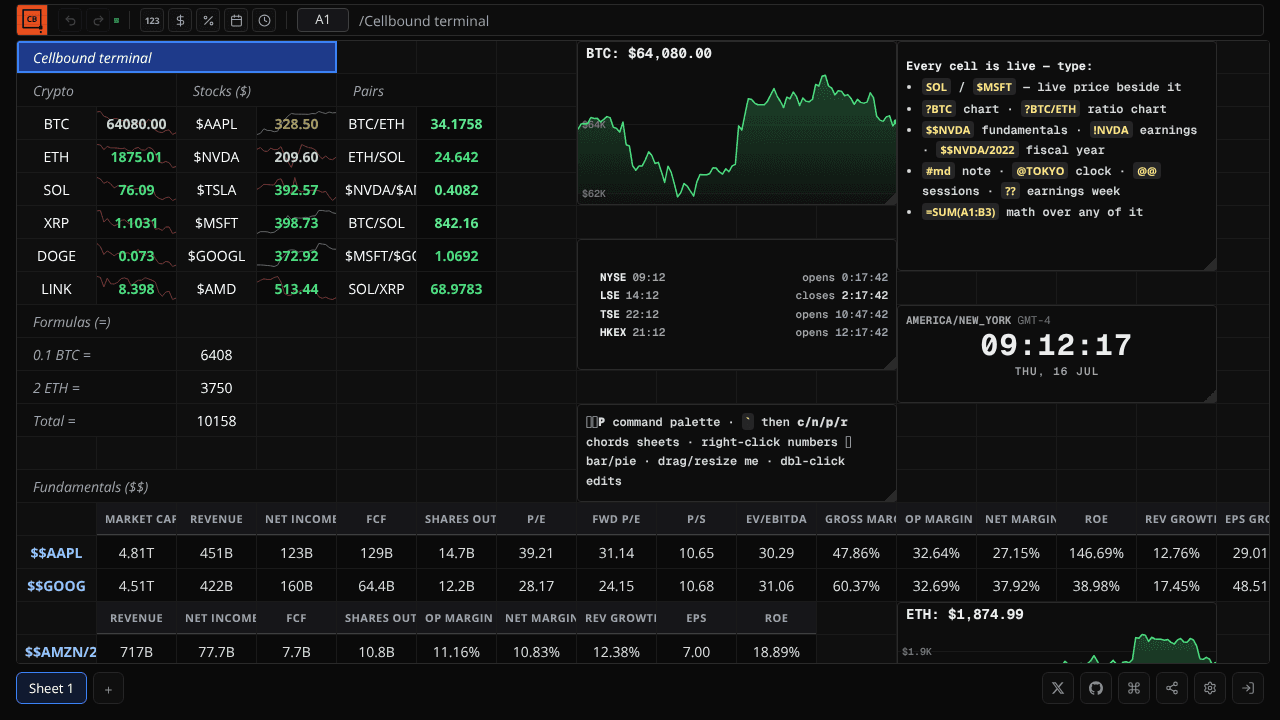Select the LINK price cell 8.398
The image size is (1280, 720).
coord(137,289)
